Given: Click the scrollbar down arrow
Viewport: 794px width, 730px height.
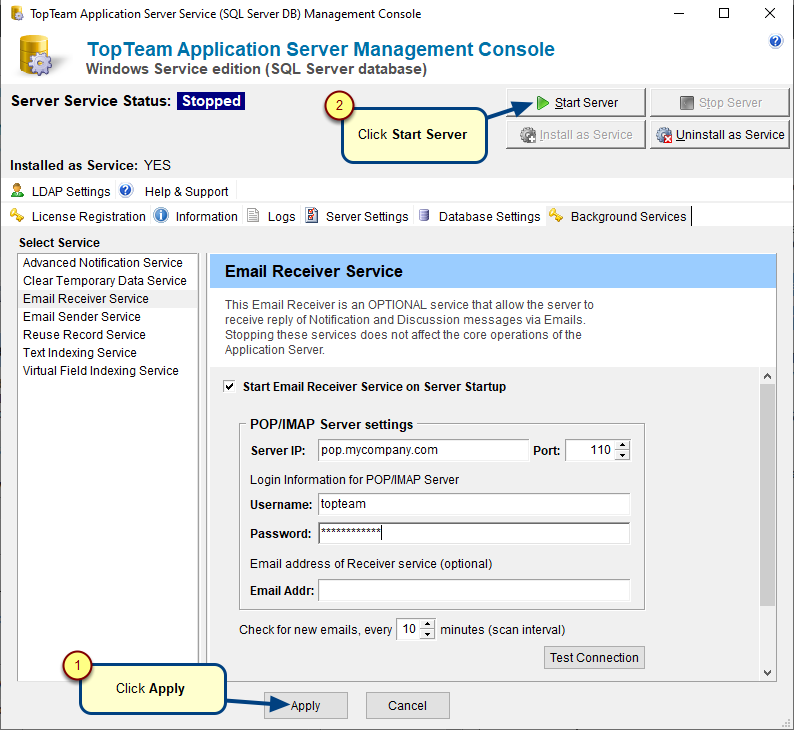Looking at the screenshot, I should click(x=767, y=673).
